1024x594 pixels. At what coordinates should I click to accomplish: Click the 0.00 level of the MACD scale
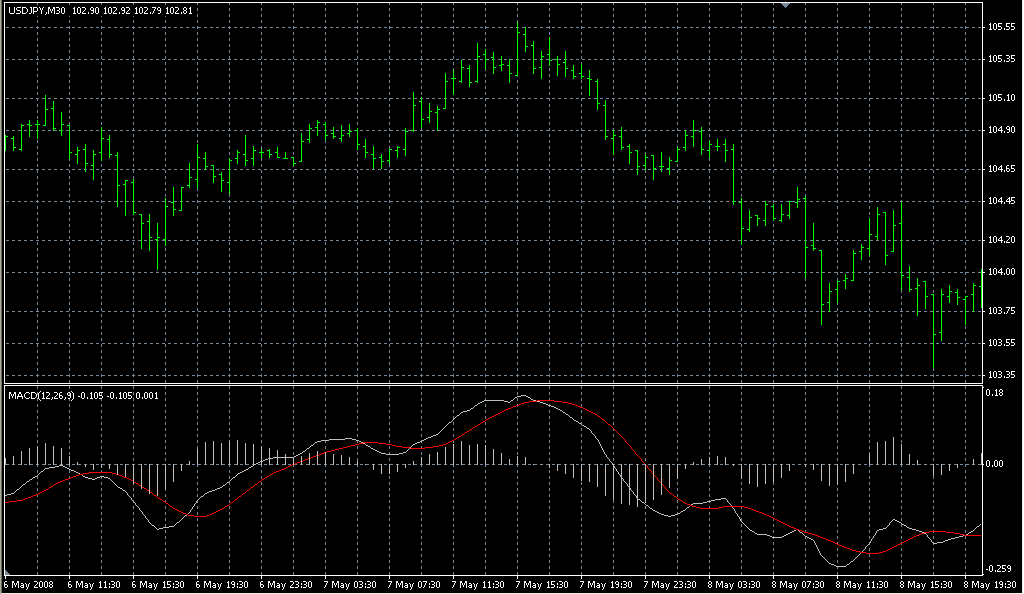pyautogui.click(x=996, y=463)
